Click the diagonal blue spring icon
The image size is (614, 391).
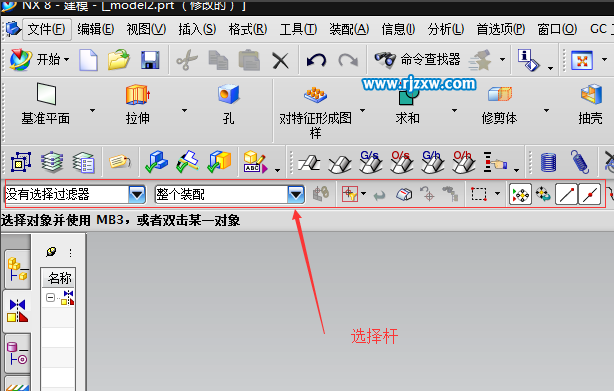point(580,161)
